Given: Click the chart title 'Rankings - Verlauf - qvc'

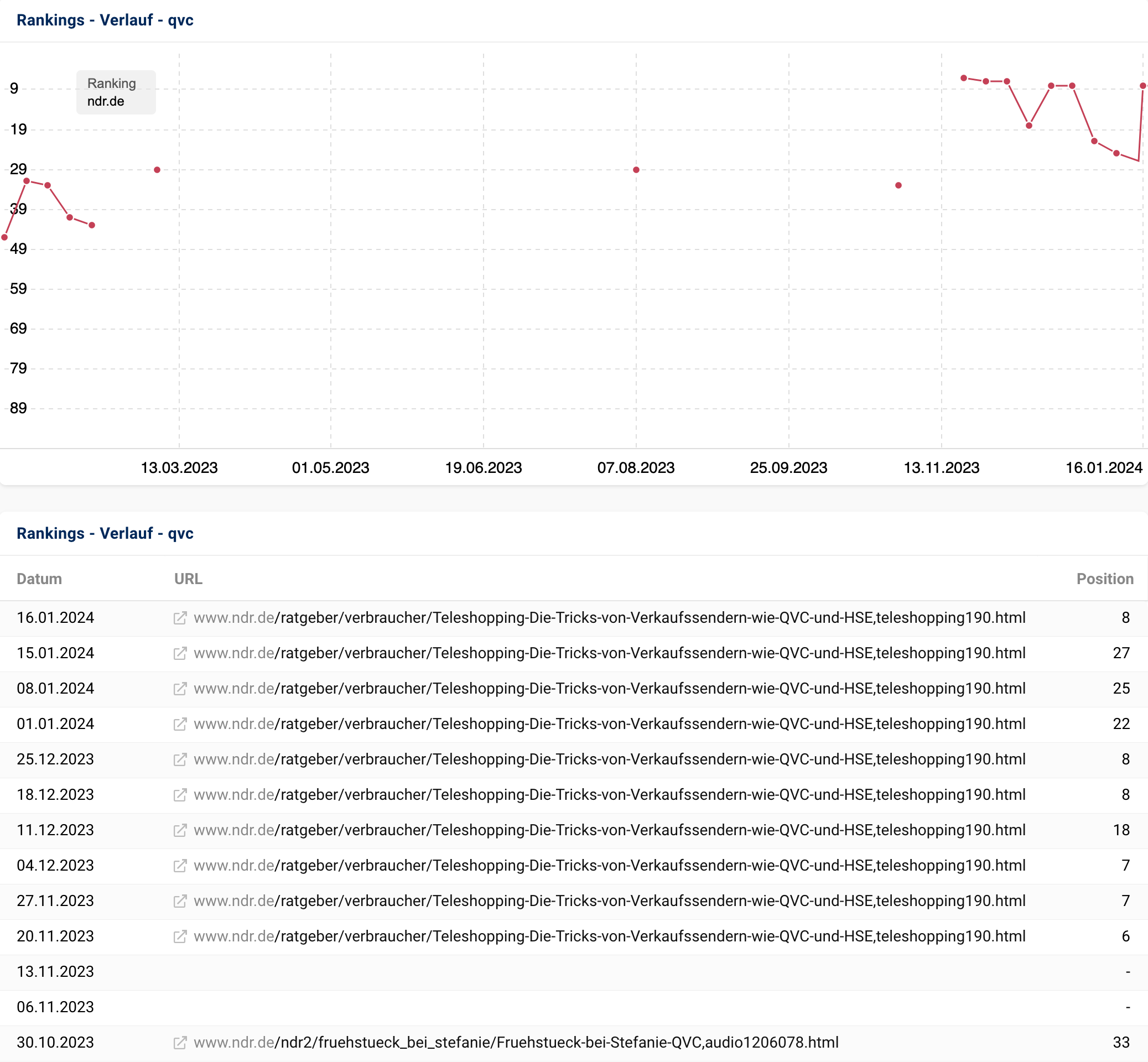Looking at the screenshot, I should (x=105, y=20).
